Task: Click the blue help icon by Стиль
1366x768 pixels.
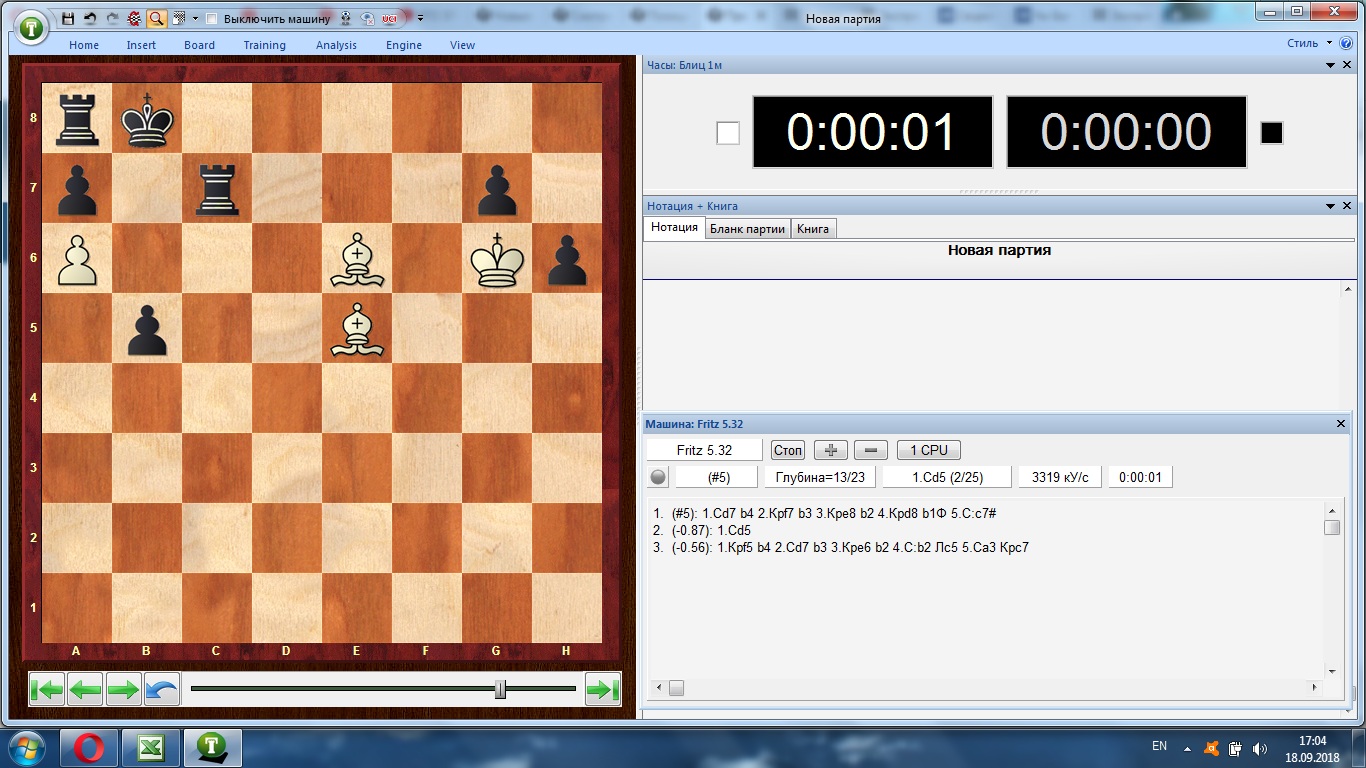Action: [1347, 43]
